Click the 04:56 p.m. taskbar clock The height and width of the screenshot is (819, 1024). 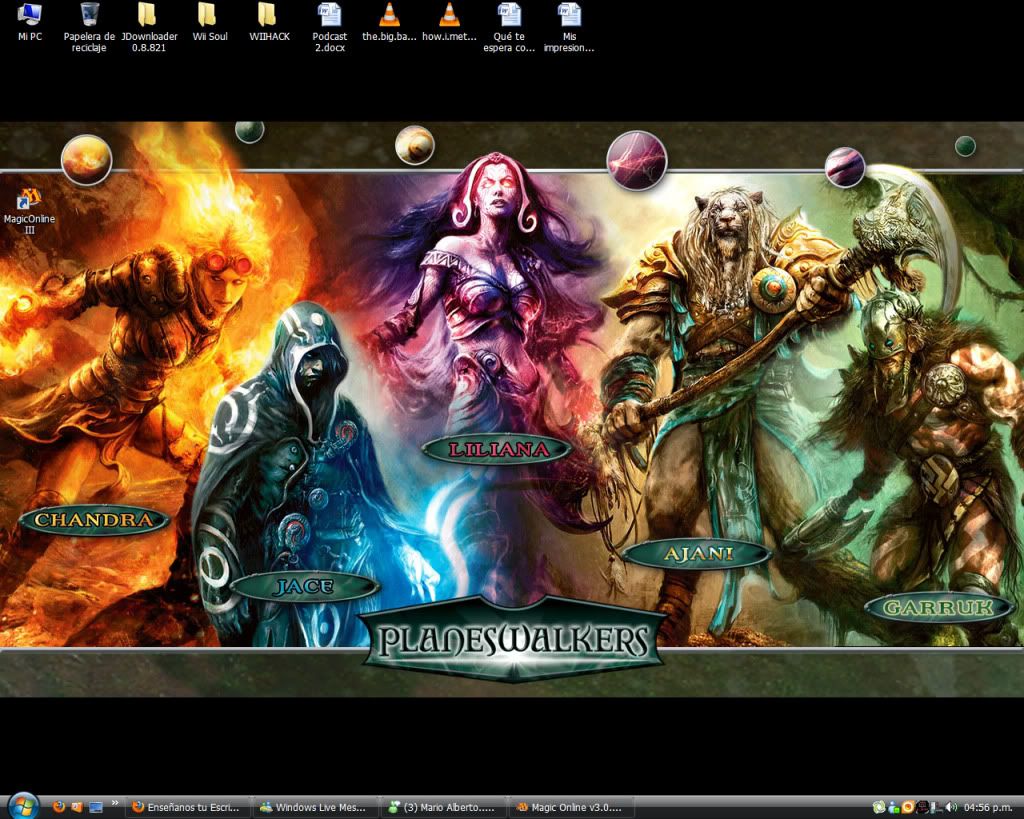(x=987, y=807)
